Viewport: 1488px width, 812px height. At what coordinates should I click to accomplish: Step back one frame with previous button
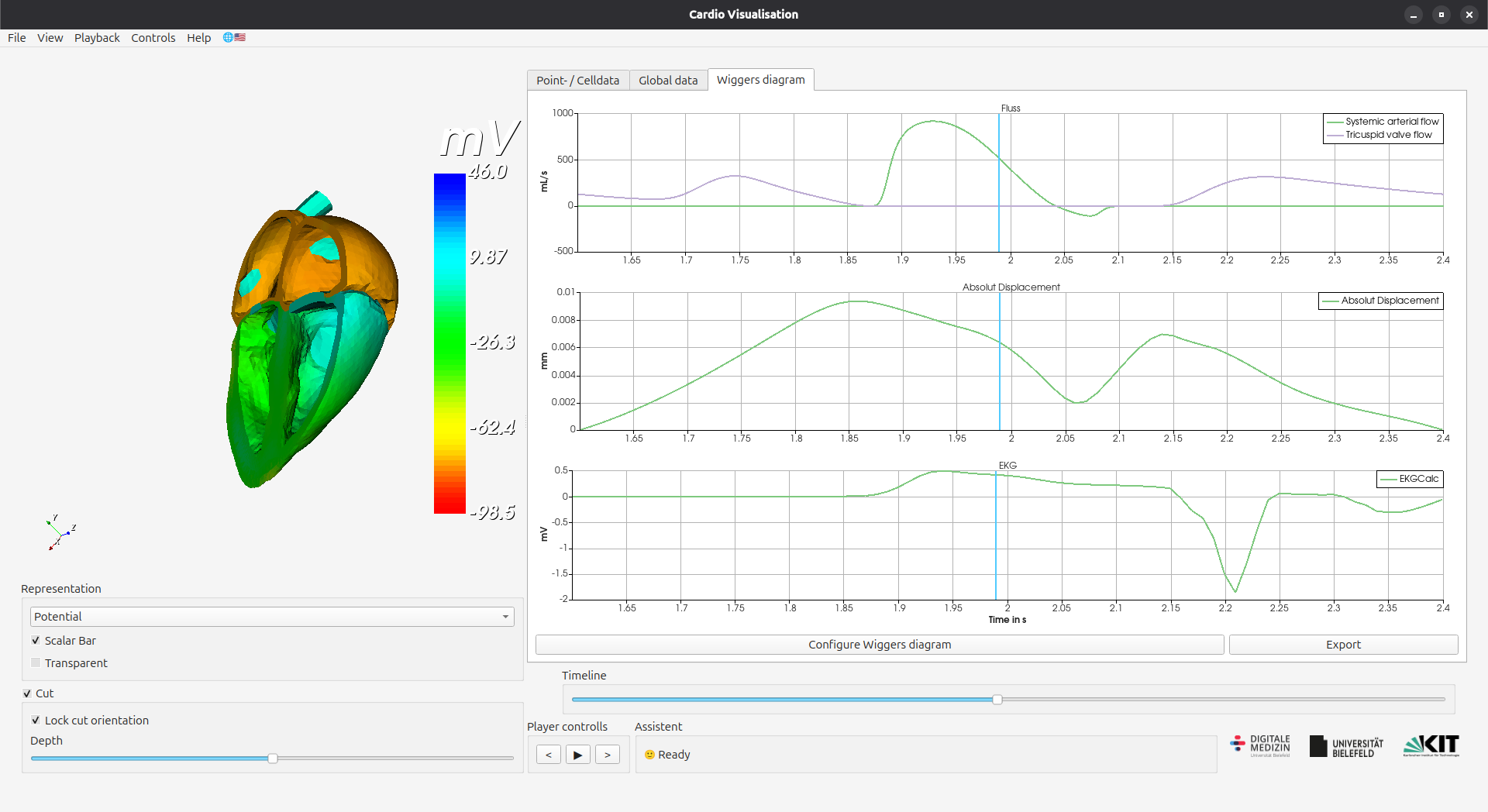click(x=549, y=755)
